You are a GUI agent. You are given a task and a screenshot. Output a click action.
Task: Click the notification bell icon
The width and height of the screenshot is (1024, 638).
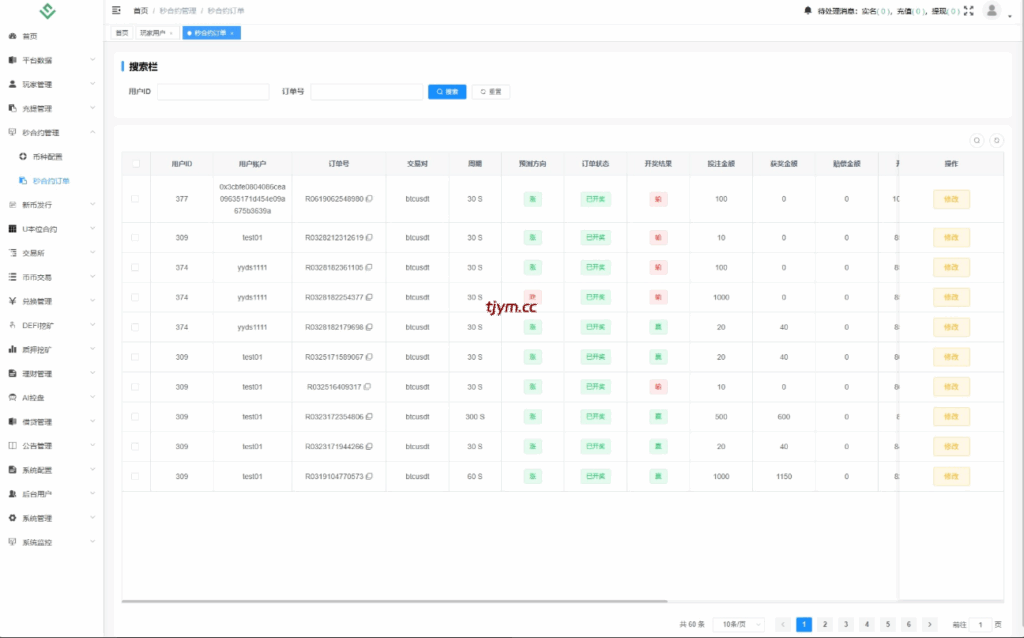808,11
